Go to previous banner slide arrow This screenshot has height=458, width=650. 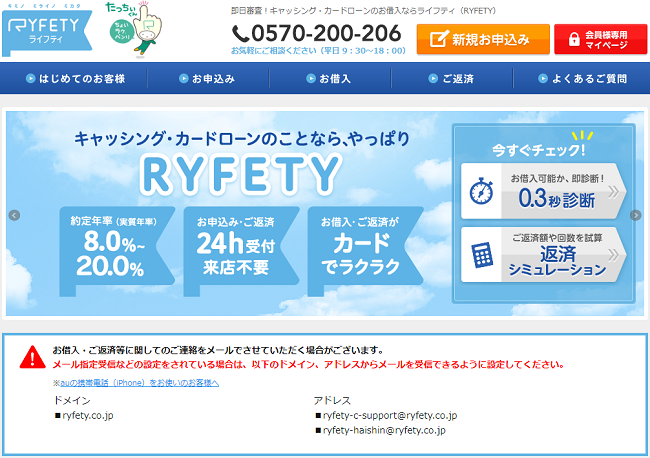(15, 216)
